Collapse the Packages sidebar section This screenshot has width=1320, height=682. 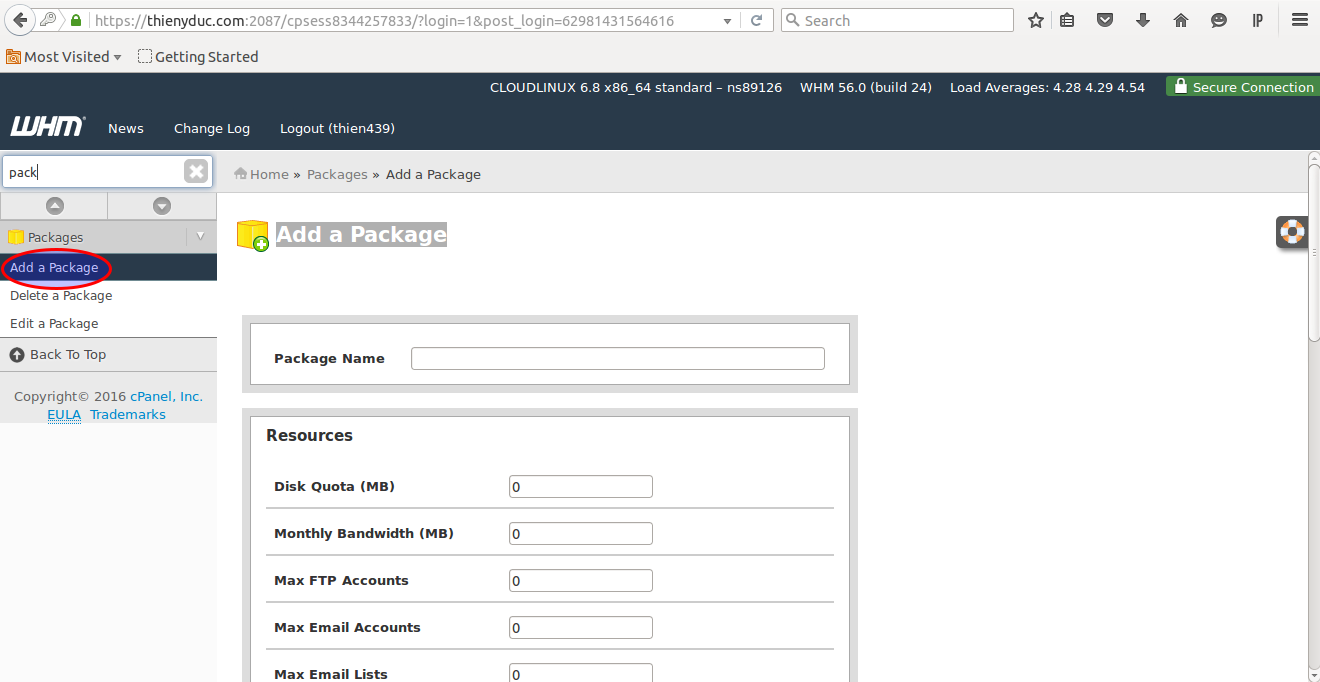pos(200,237)
